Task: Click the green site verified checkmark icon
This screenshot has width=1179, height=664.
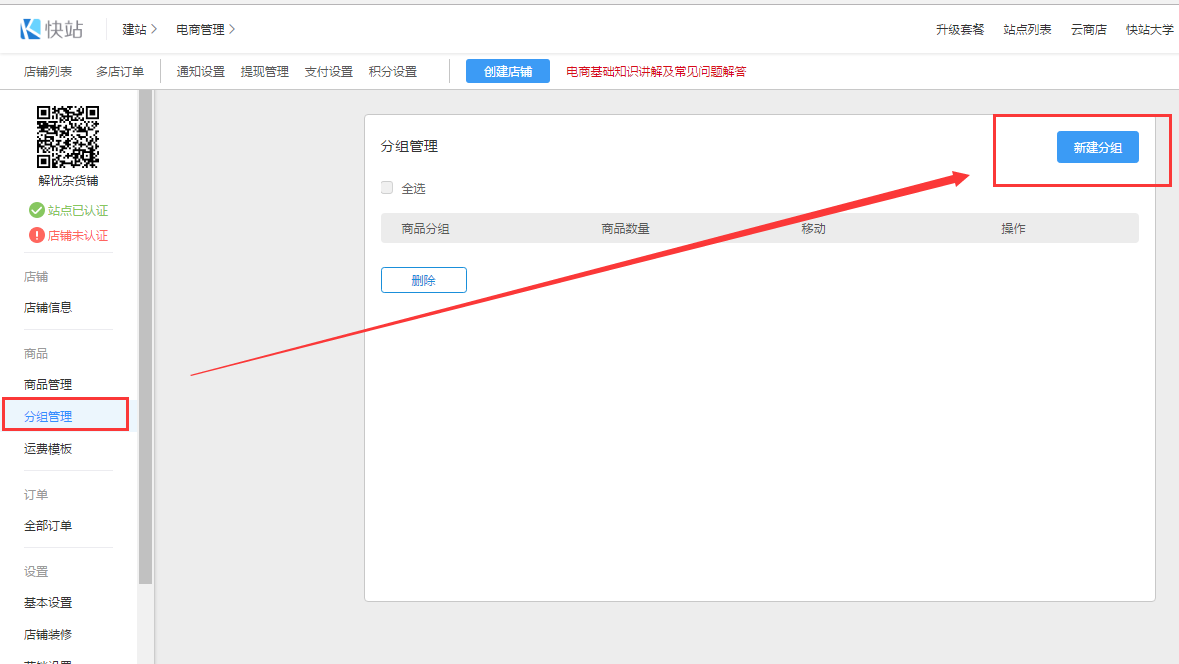Action: (x=37, y=210)
